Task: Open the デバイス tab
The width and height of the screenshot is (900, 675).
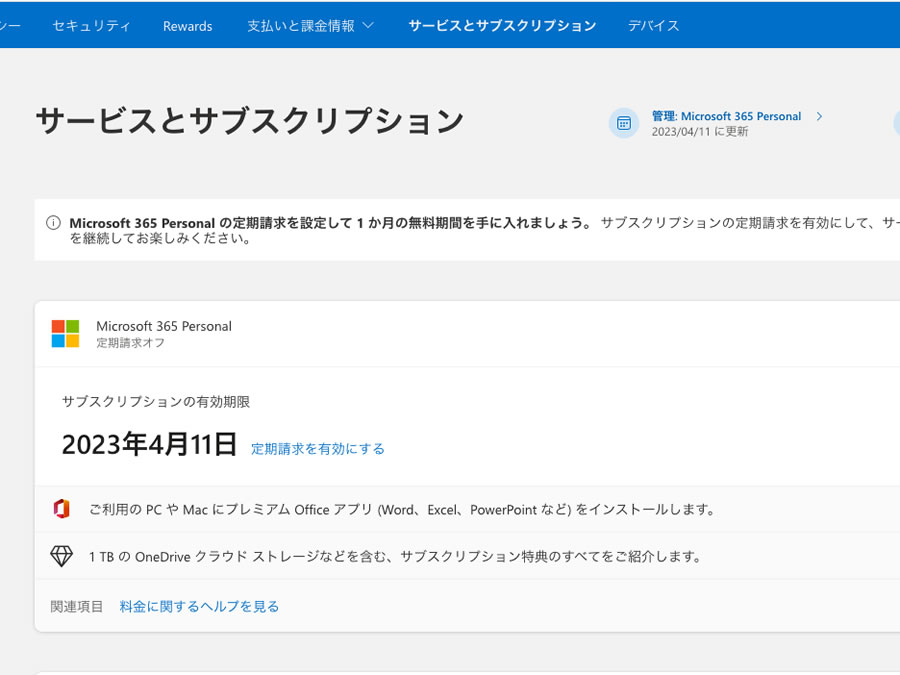Action: [653, 26]
